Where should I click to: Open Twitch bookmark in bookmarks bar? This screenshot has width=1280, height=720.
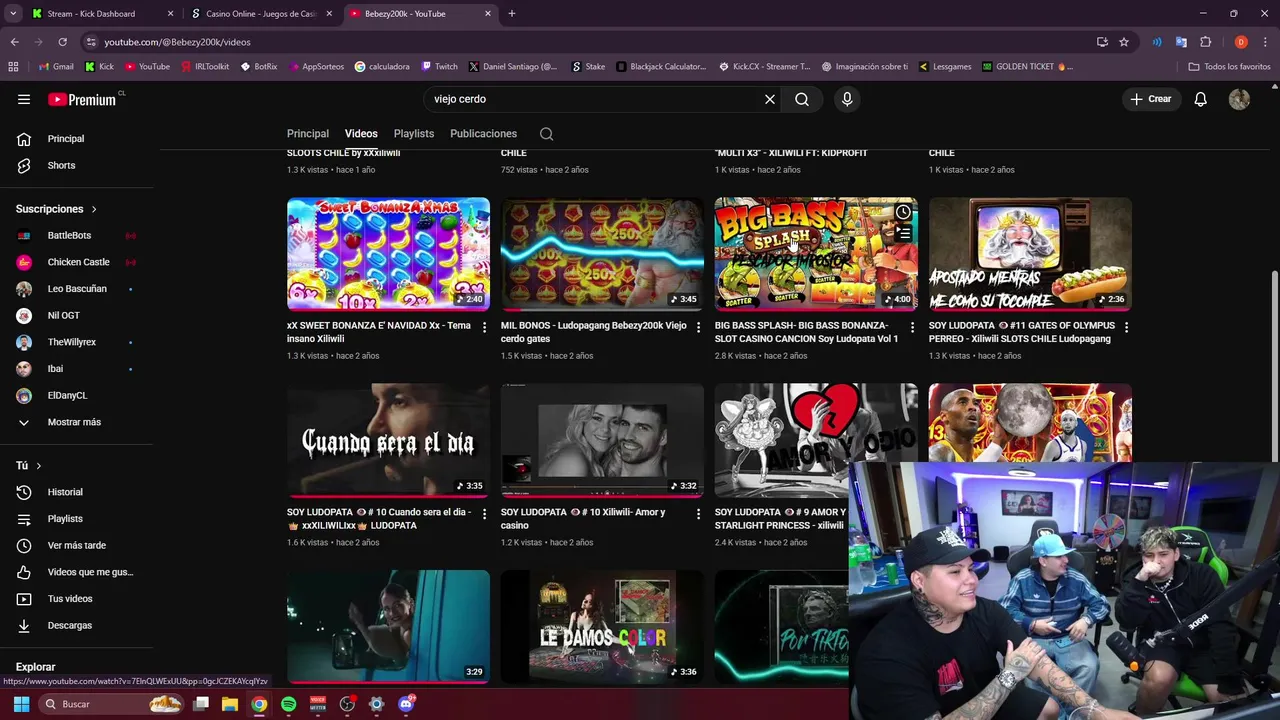(x=440, y=67)
